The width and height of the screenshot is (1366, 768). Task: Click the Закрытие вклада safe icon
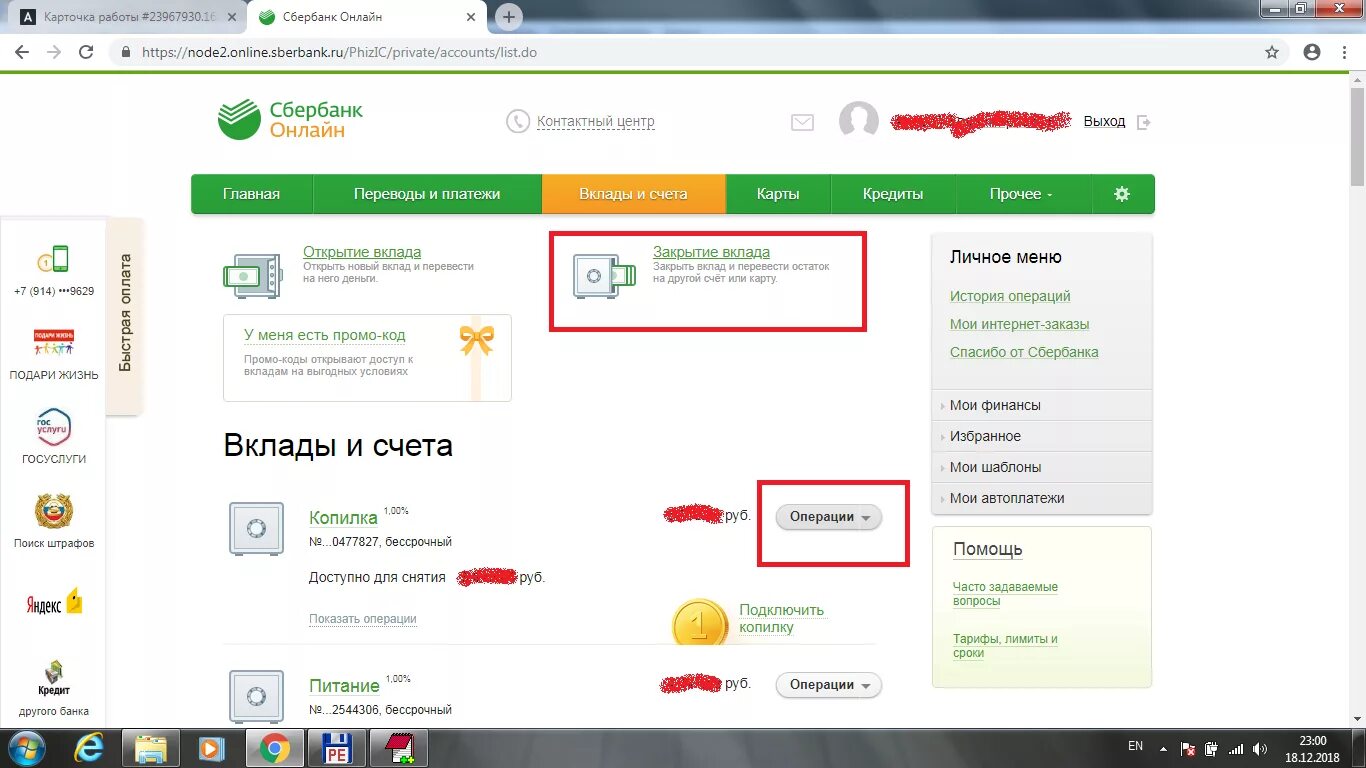(x=603, y=274)
